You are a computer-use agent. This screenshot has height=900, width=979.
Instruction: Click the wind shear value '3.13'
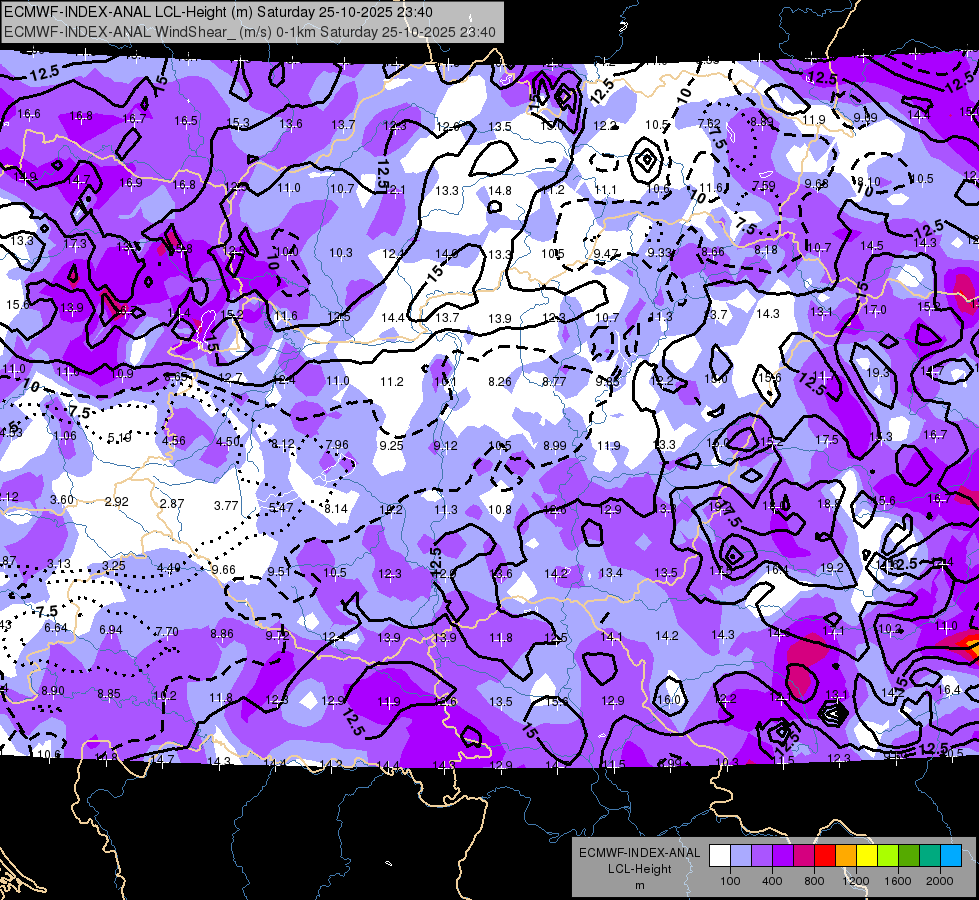pos(59,564)
